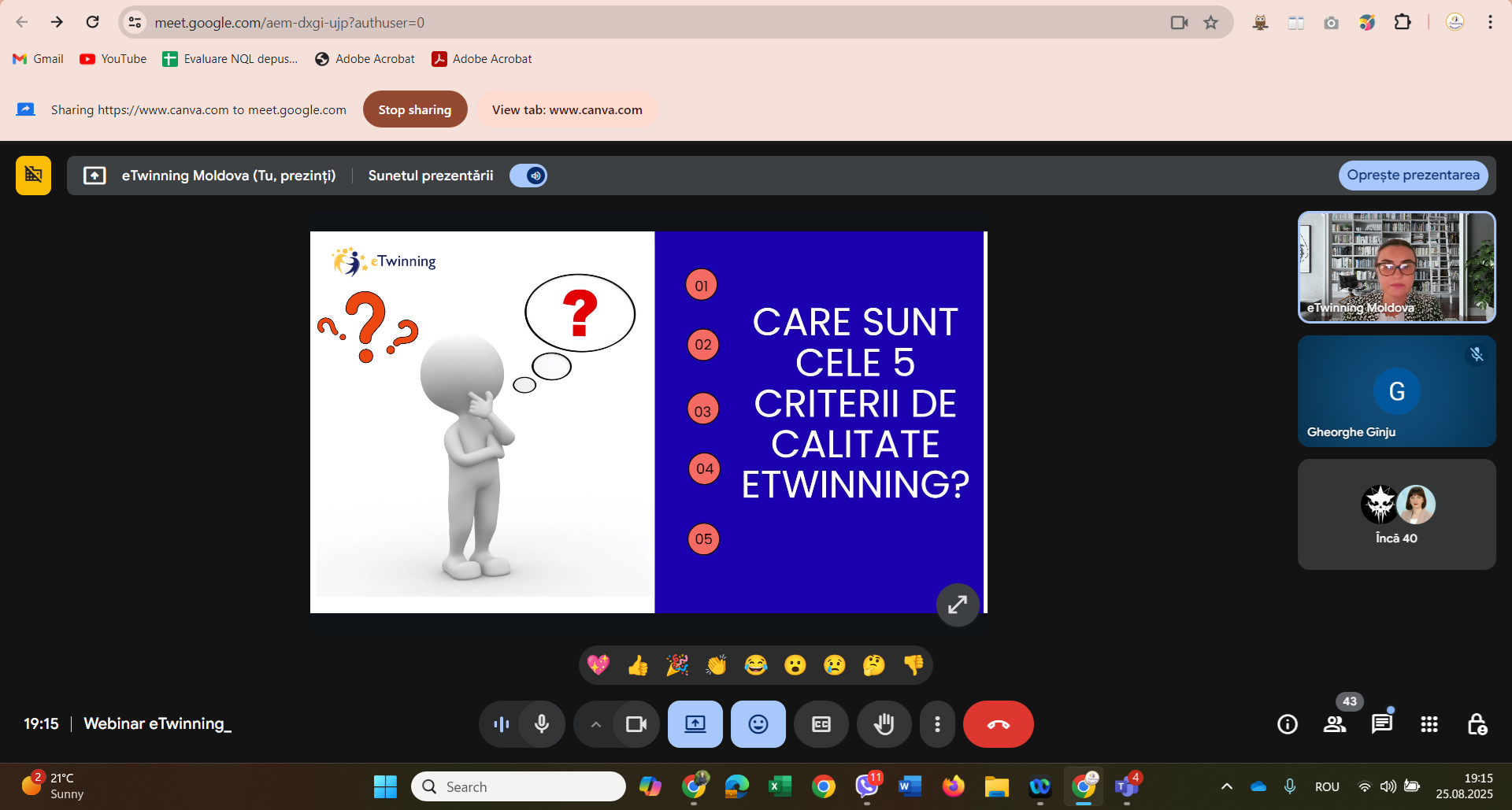Click the raise hand icon

(x=884, y=724)
